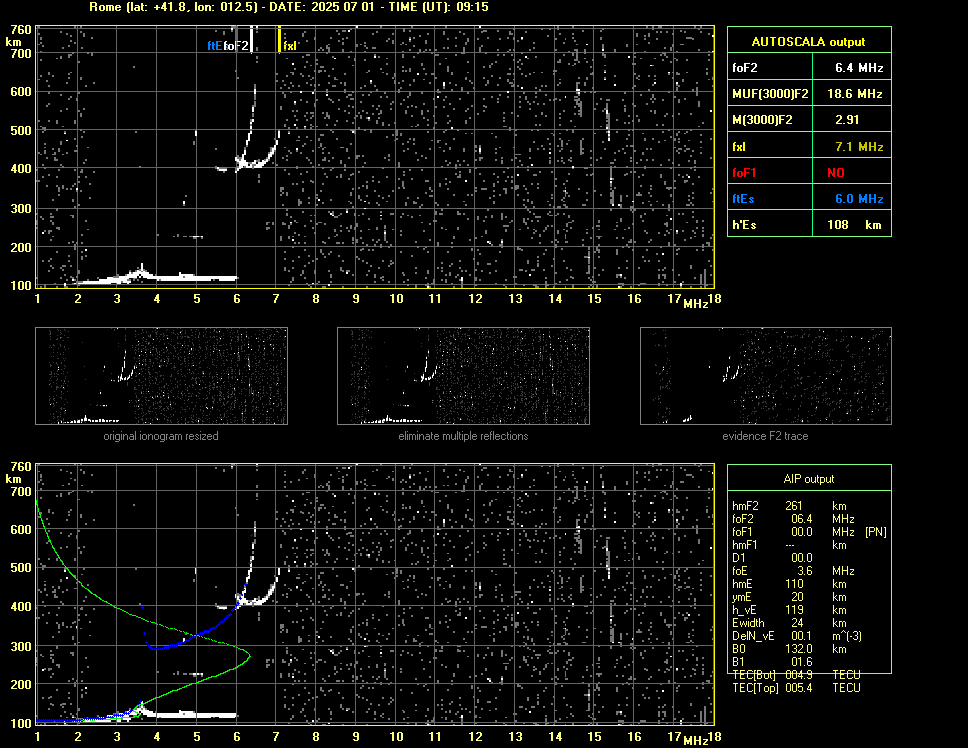Screen dimensions: 968x748
Task: Click the TEC[Bot] 004.9 TECU row
Action: 796,675
